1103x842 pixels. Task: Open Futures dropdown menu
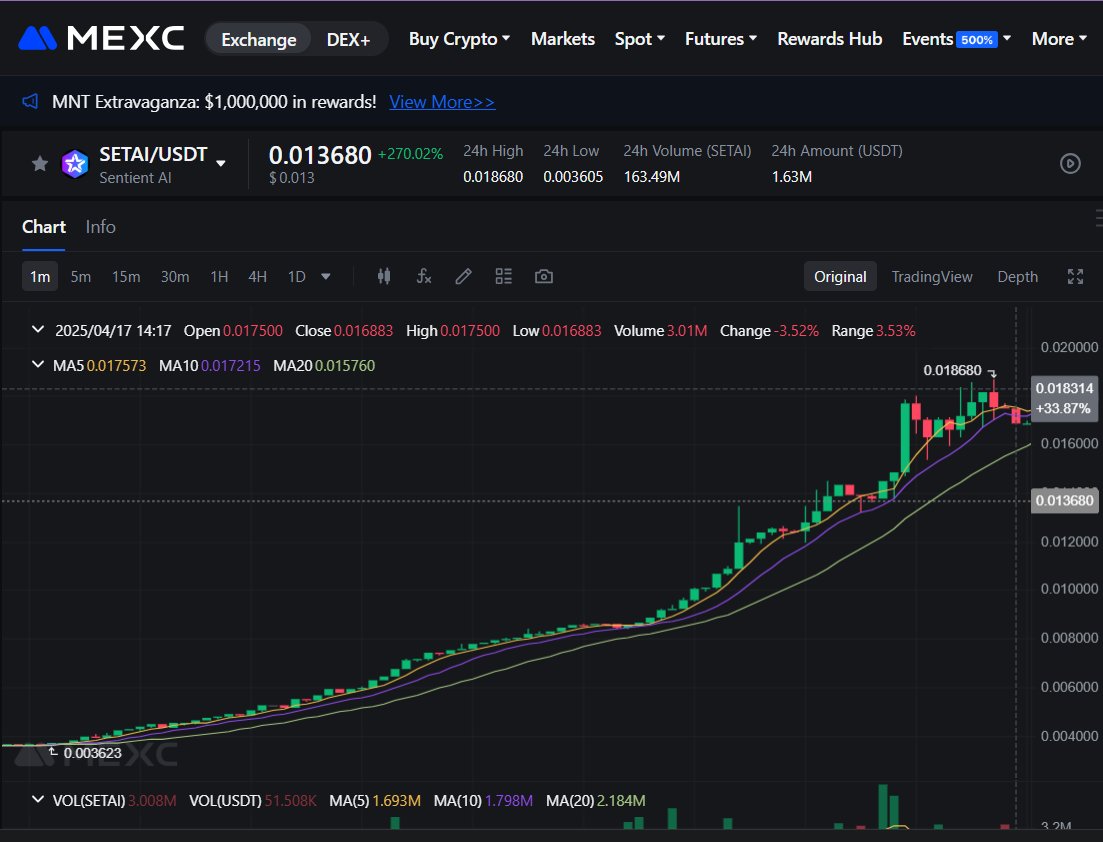(721, 39)
